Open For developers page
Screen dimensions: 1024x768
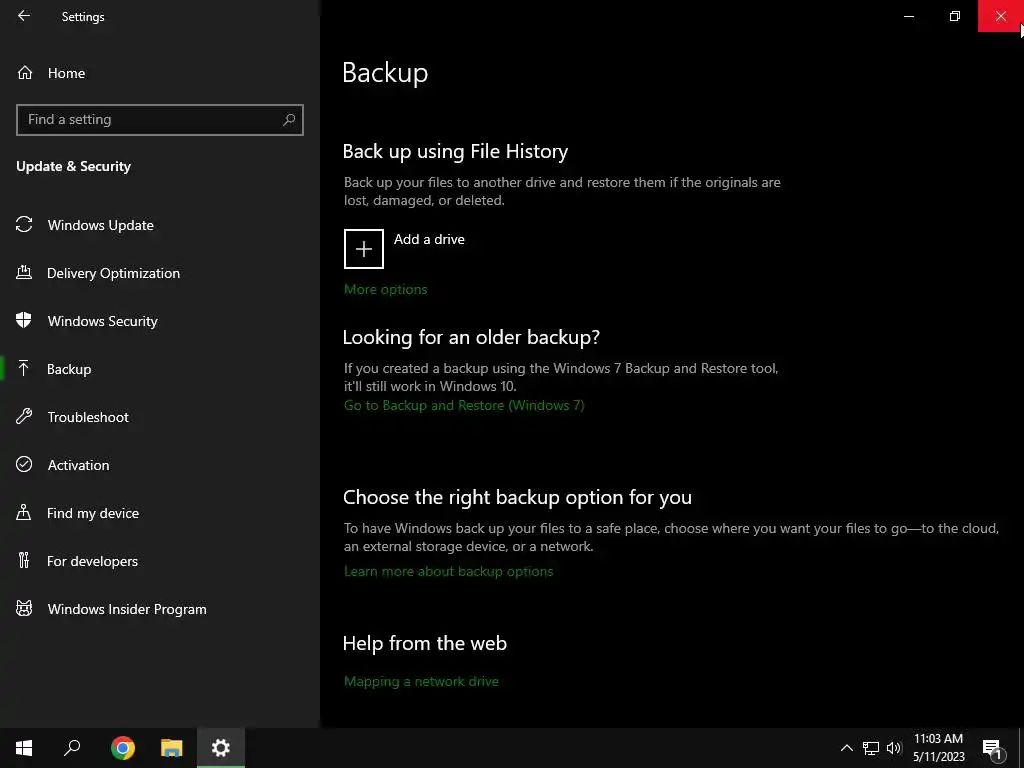tap(160, 561)
